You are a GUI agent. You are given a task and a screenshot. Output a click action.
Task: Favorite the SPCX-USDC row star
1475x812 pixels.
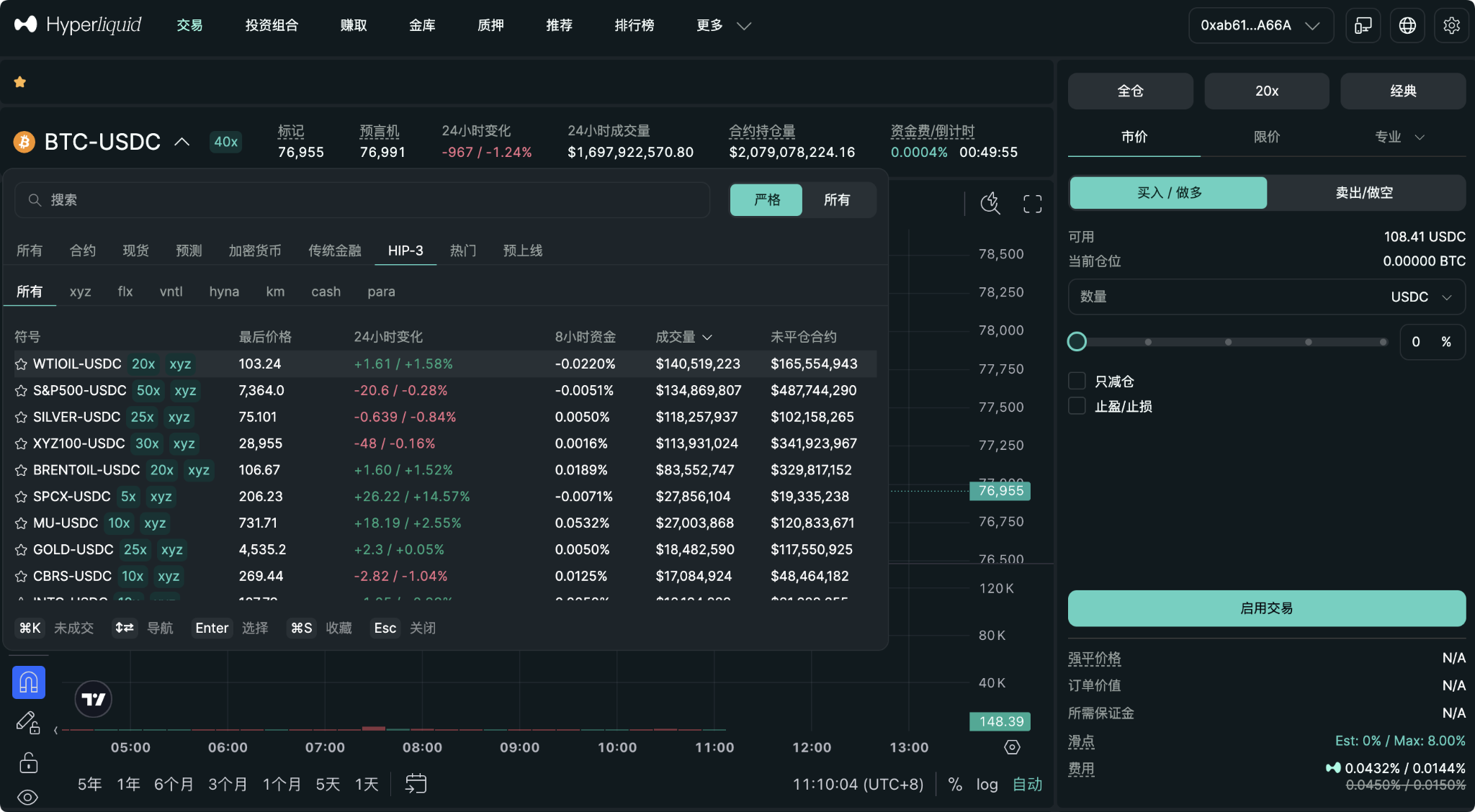(x=21, y=497)
